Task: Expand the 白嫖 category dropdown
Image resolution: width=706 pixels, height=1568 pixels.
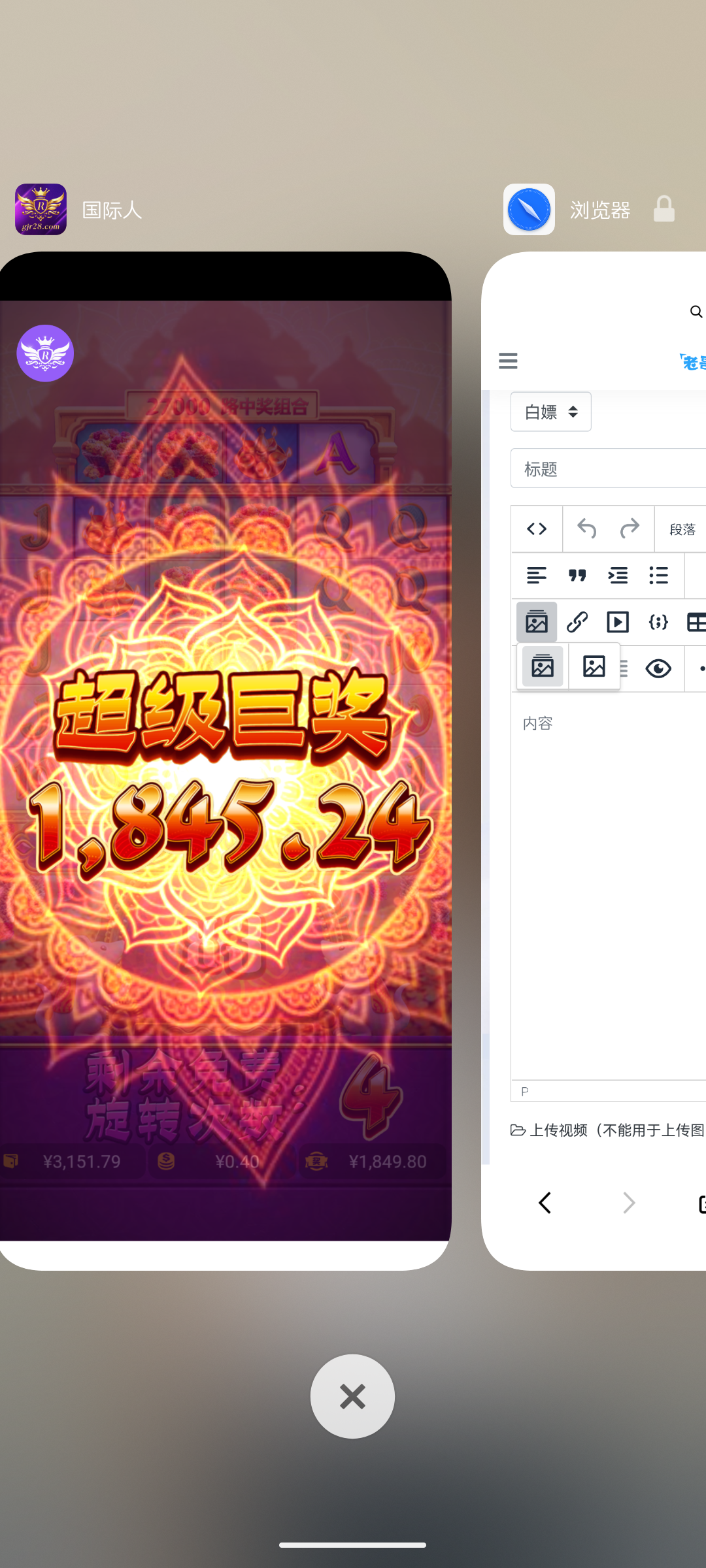Action: coord(551,412)
